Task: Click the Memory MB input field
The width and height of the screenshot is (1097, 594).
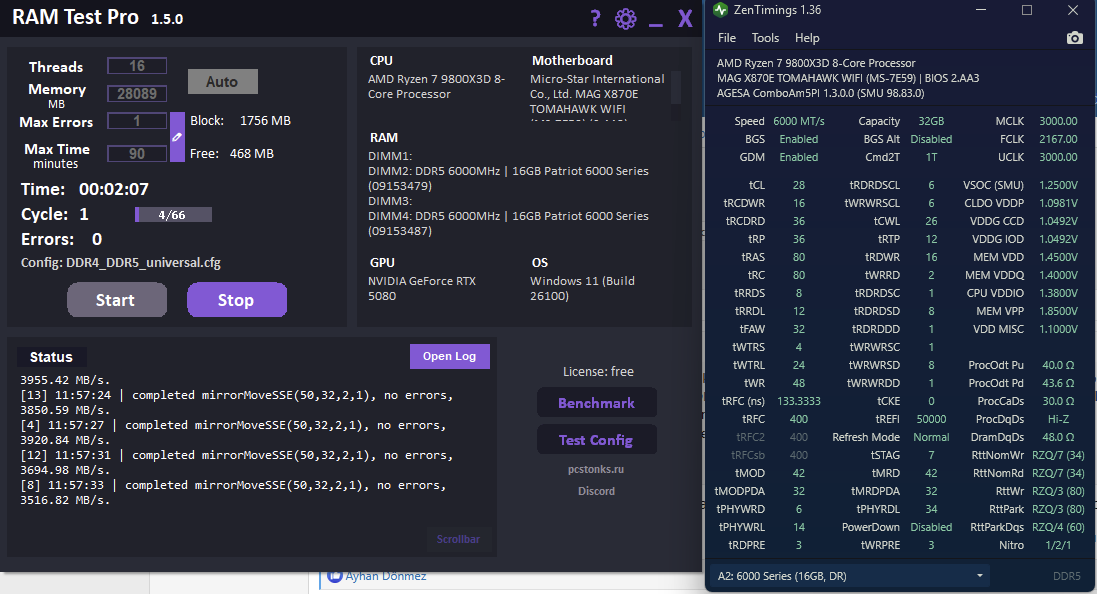Action: click(137, 94)
